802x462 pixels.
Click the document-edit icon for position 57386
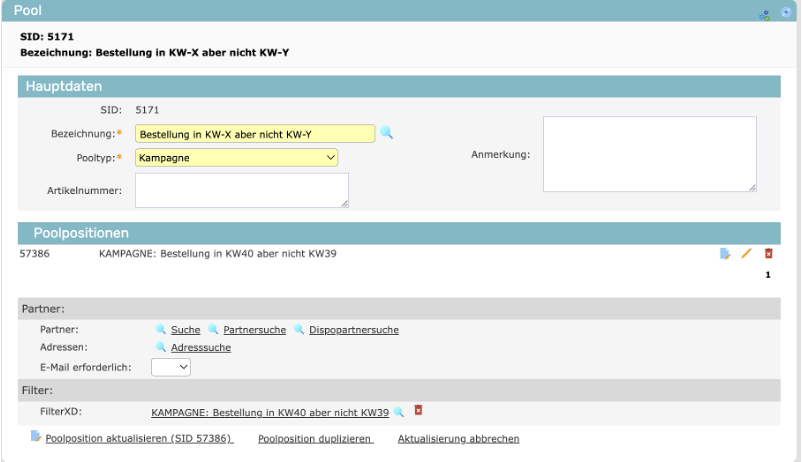[725, 254]
